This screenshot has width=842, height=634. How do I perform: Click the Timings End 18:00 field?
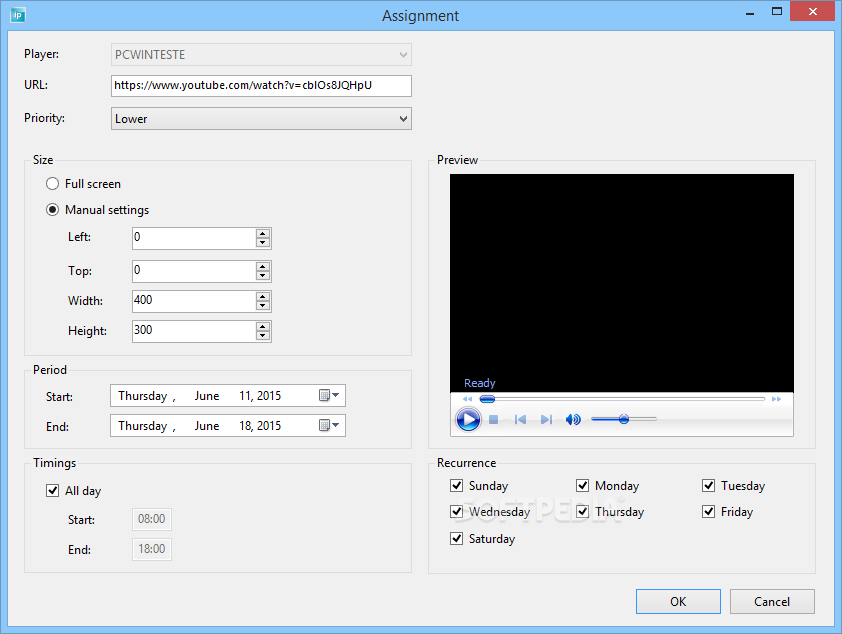(x=152, y=549)
